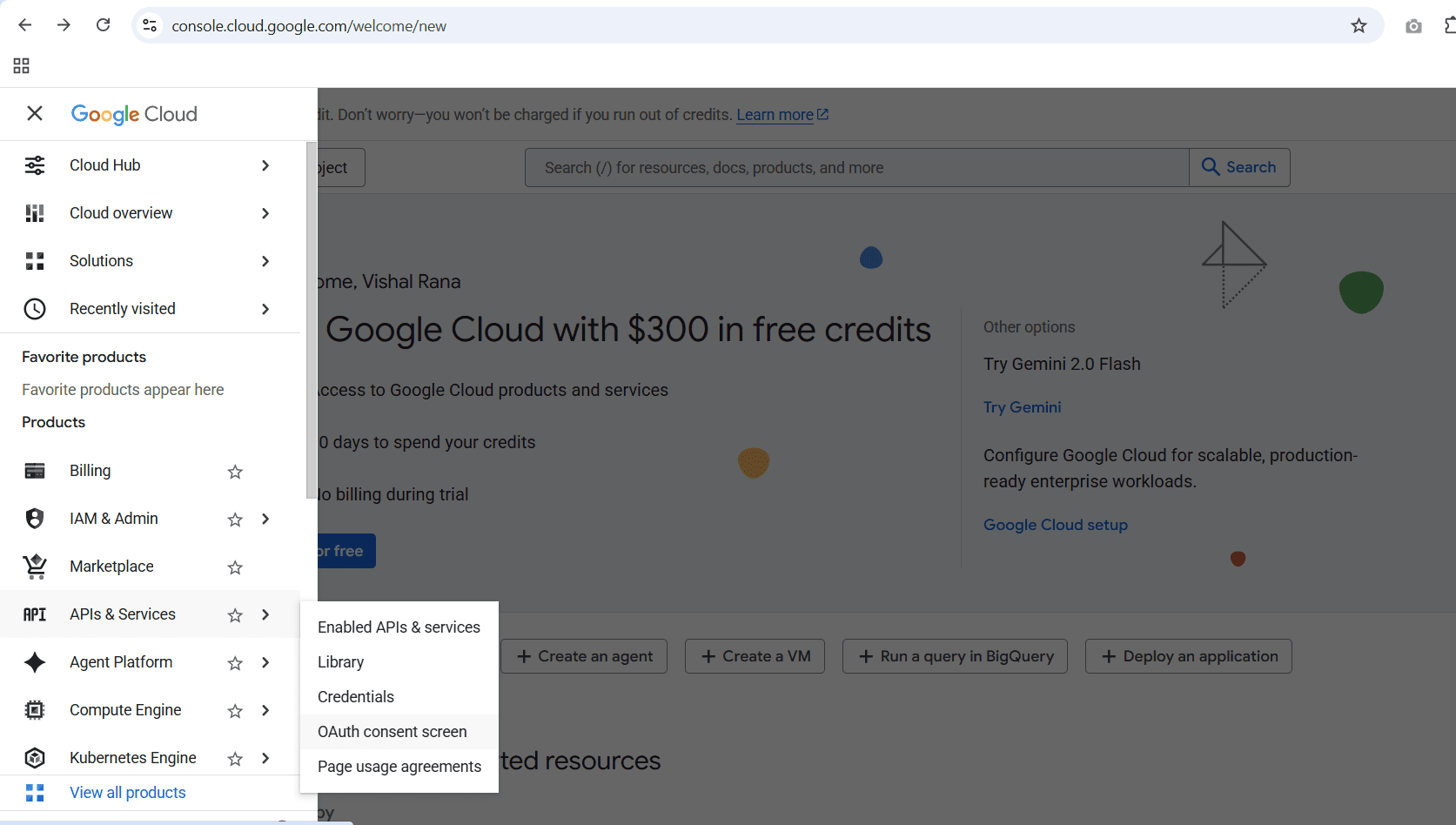The image size is (1456, 825).
Task: Click the Create a VM button
Action: pos(755,656)
